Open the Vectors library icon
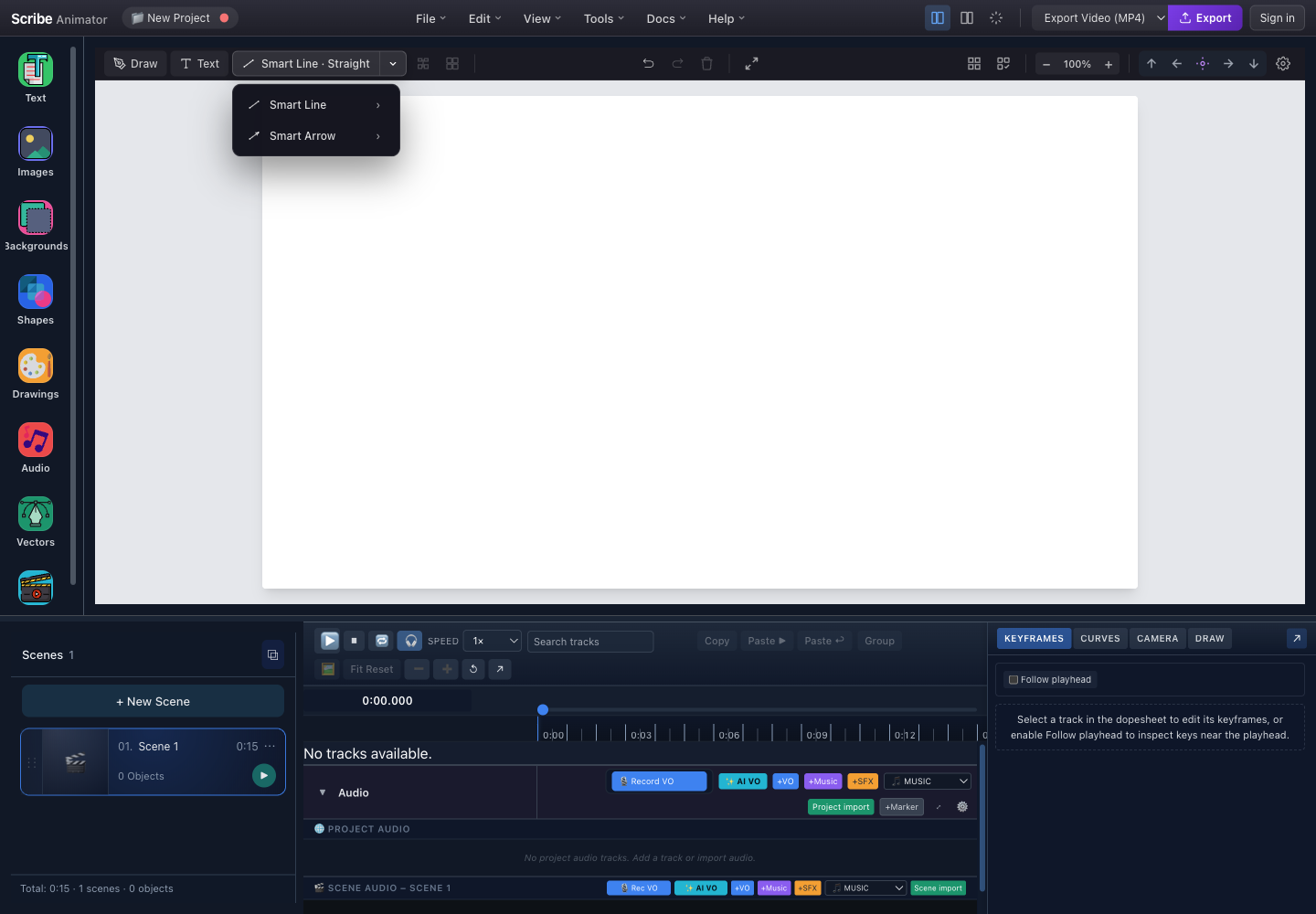 point(36,522)
